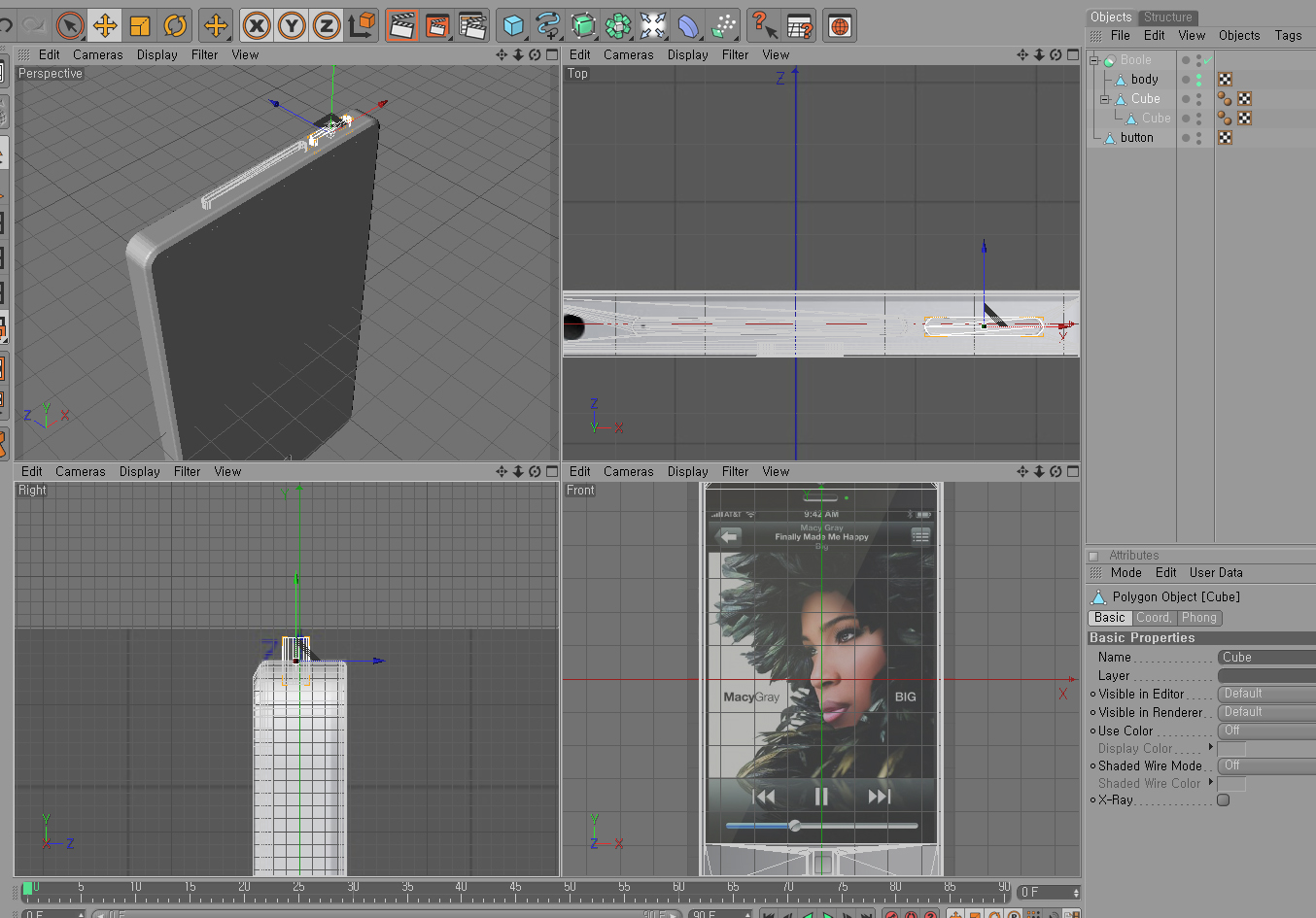
Task: Open Render Settings icon
Action: click(x=472, y=25)
